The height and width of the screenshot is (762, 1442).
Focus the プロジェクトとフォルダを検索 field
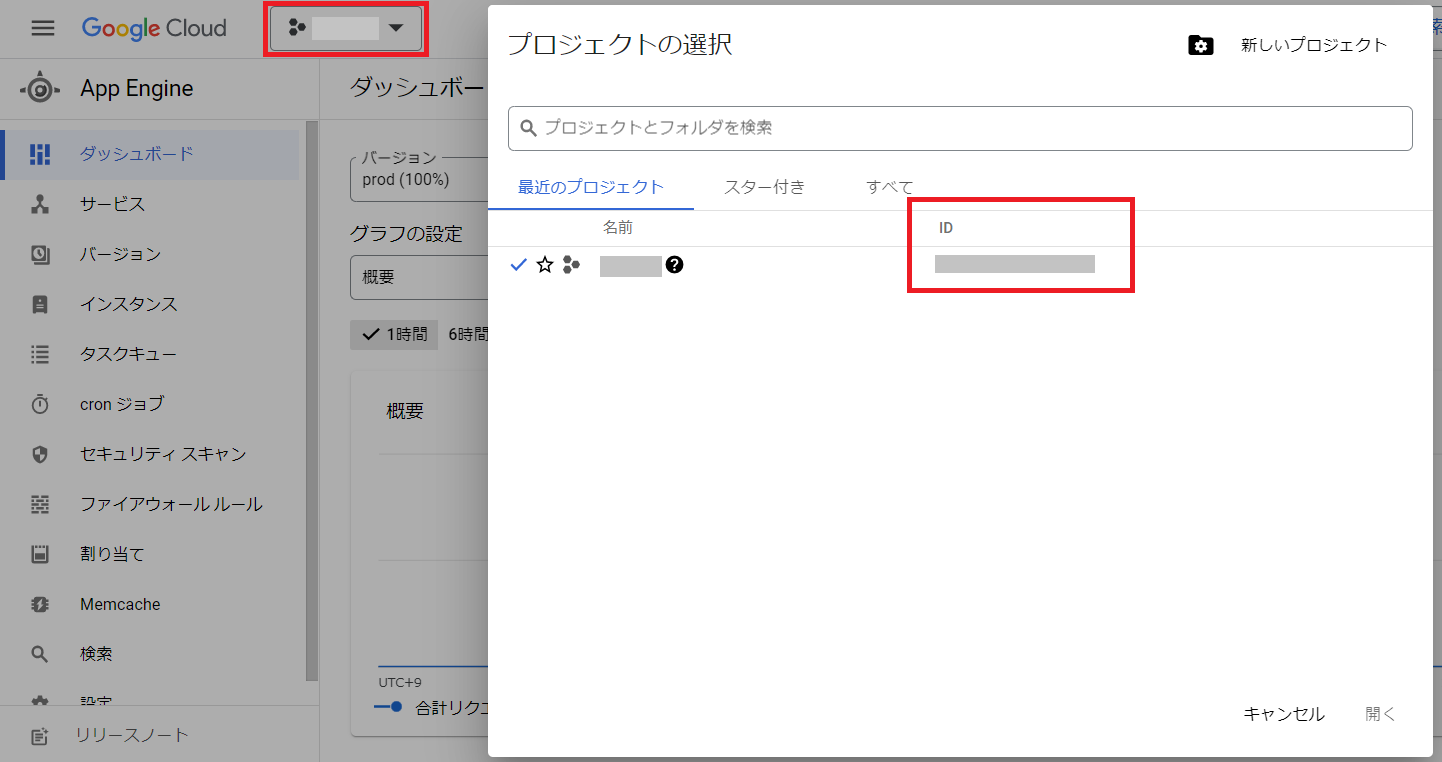(x=960, y=128)
